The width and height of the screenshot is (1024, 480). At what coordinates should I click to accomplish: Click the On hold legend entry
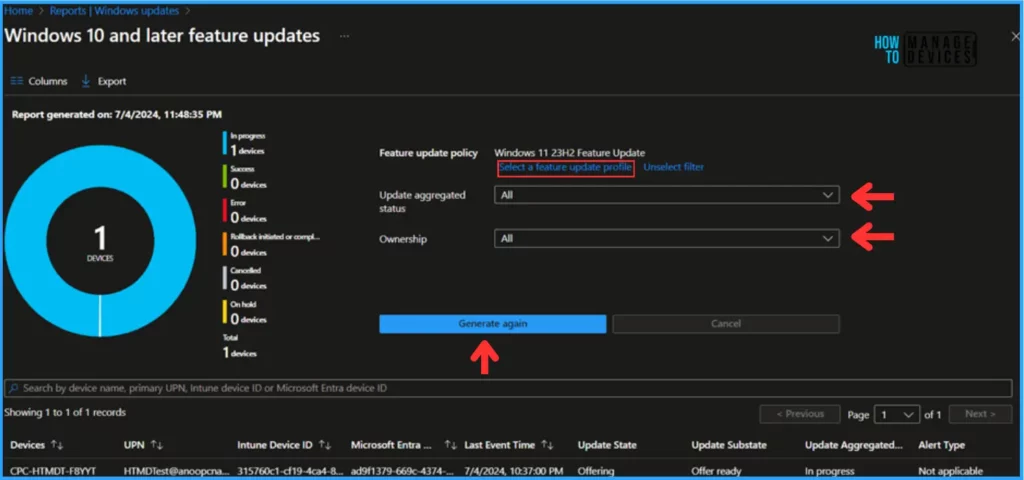point(245,313)
